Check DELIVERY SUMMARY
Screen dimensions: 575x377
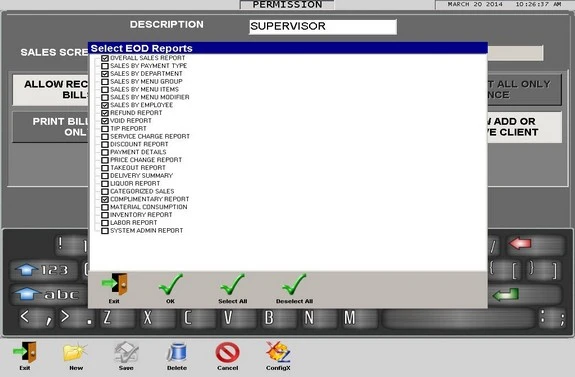(105, 176)
